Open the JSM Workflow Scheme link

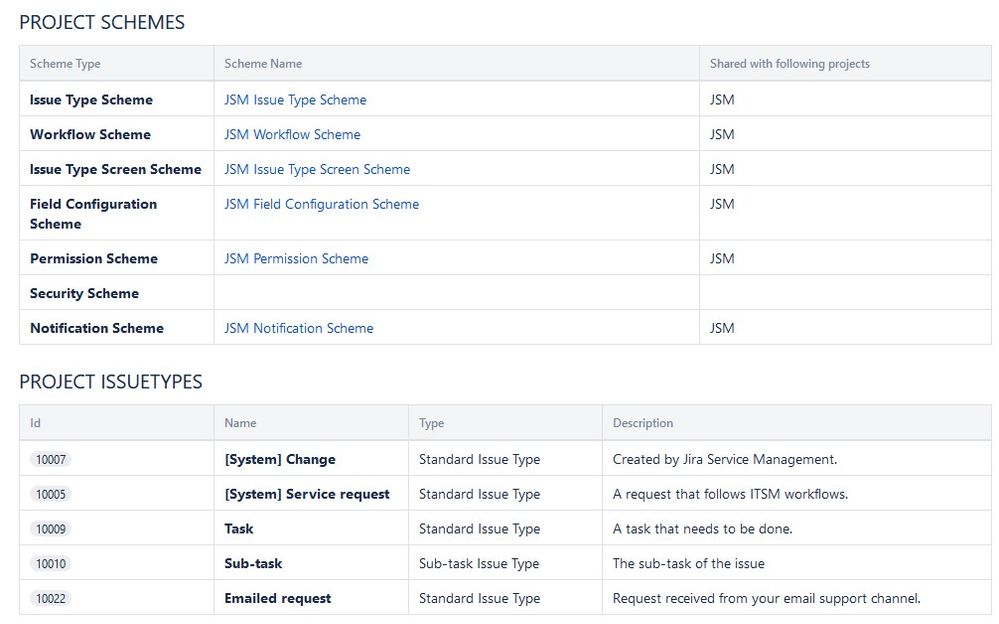coord(292,135)
